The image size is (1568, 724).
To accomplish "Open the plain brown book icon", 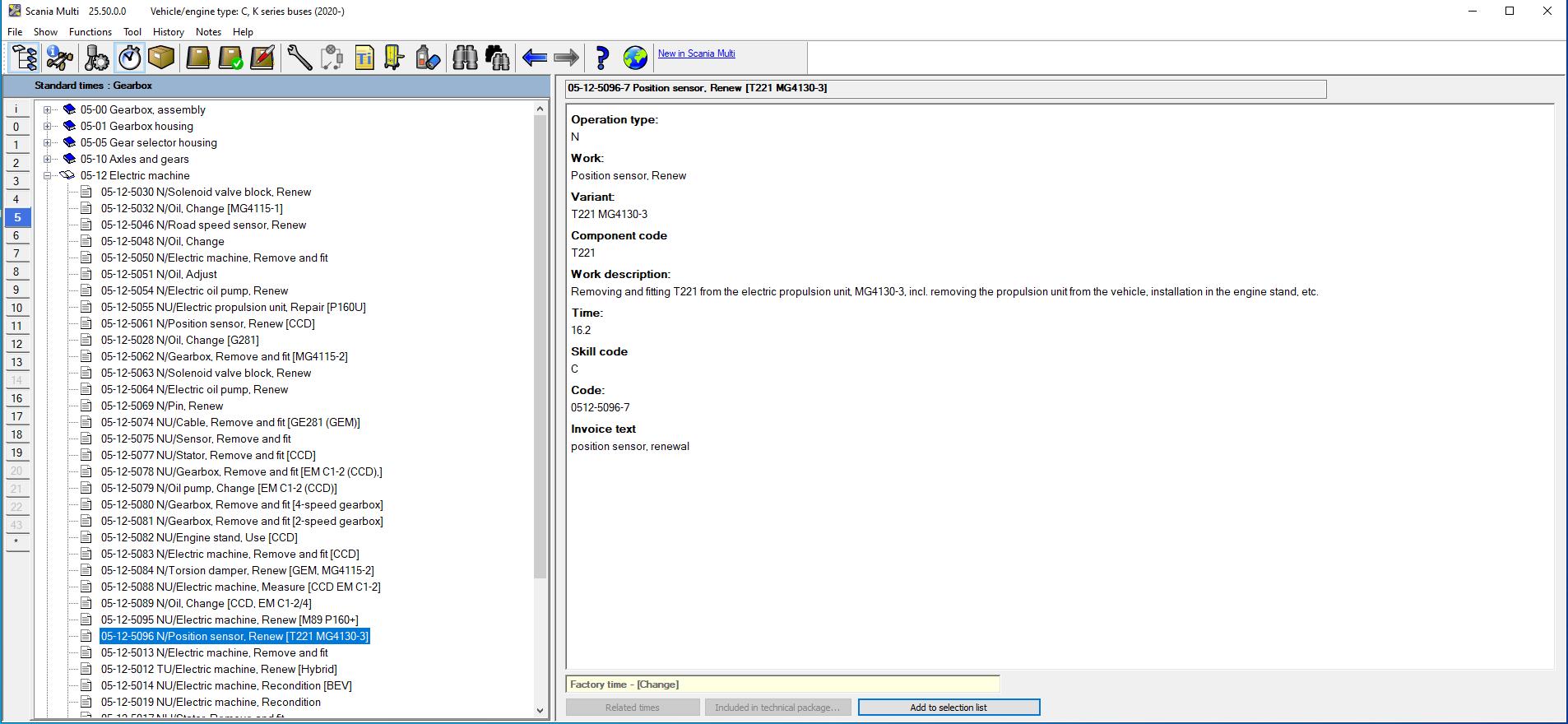I will 198,58.
